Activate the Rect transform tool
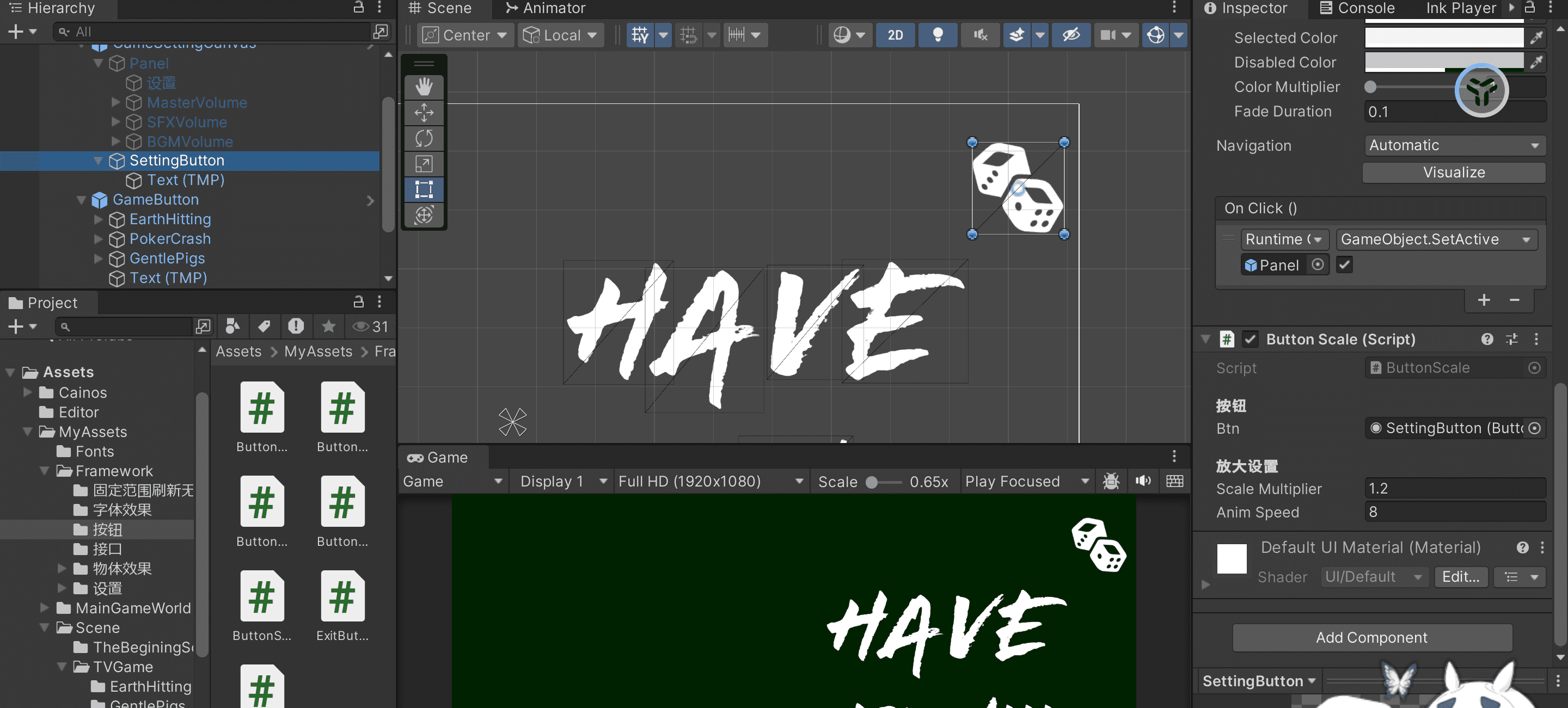 click(x=424, y=189)
